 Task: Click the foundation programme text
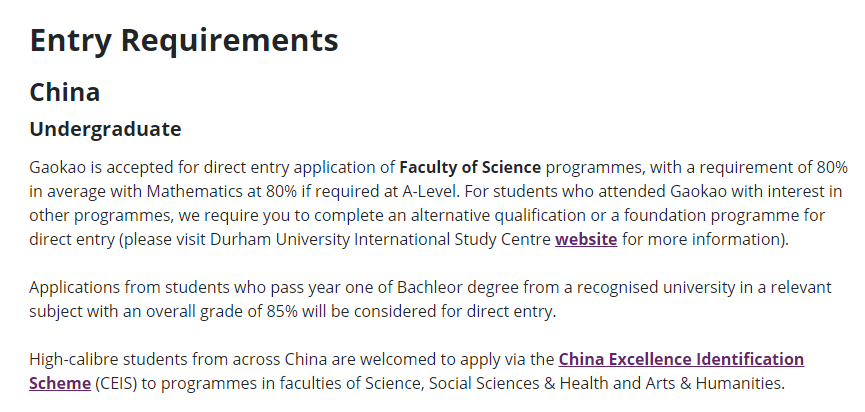(x=711, y=215)
